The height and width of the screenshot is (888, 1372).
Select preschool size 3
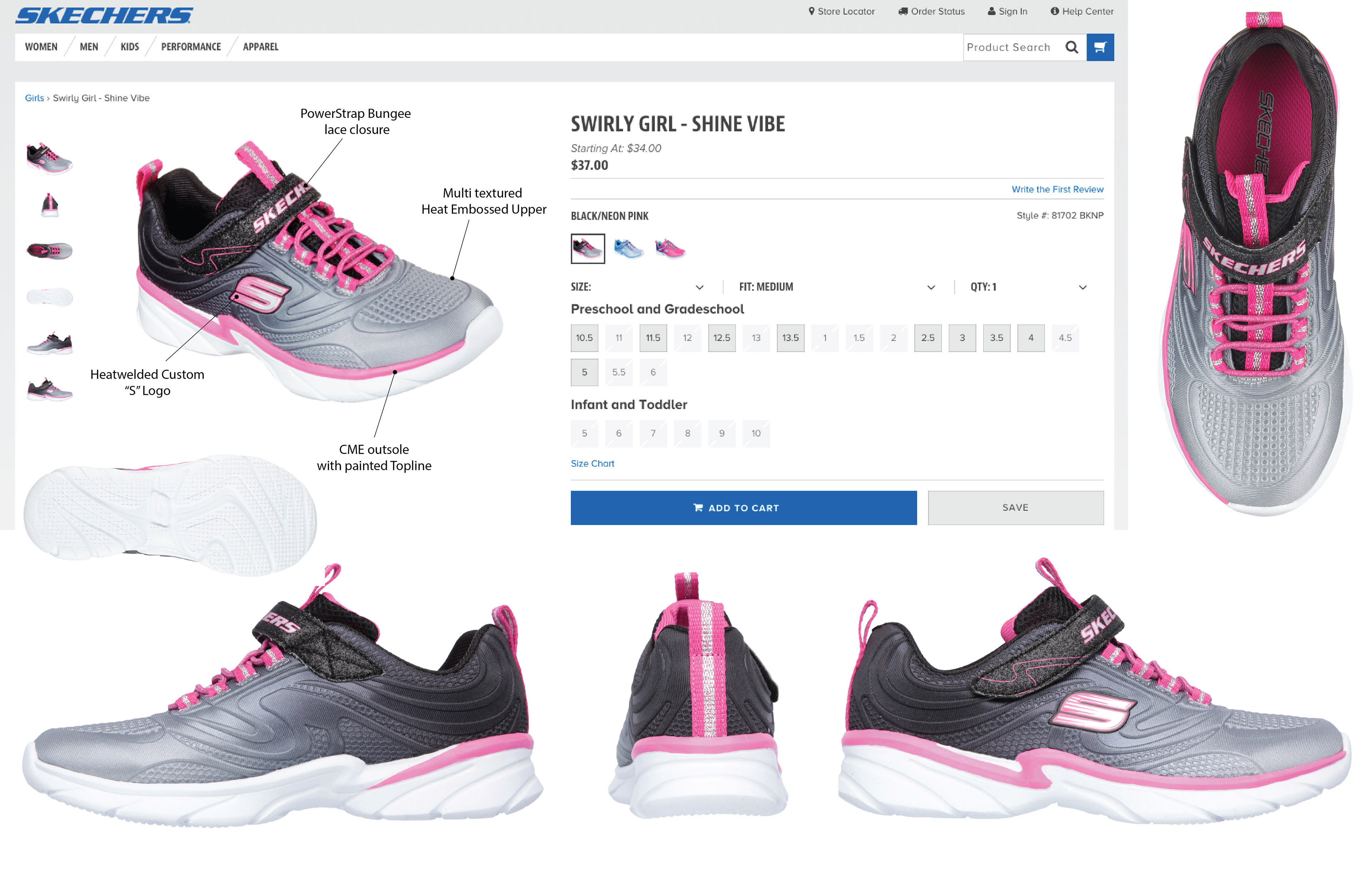[x=962, y=338]
